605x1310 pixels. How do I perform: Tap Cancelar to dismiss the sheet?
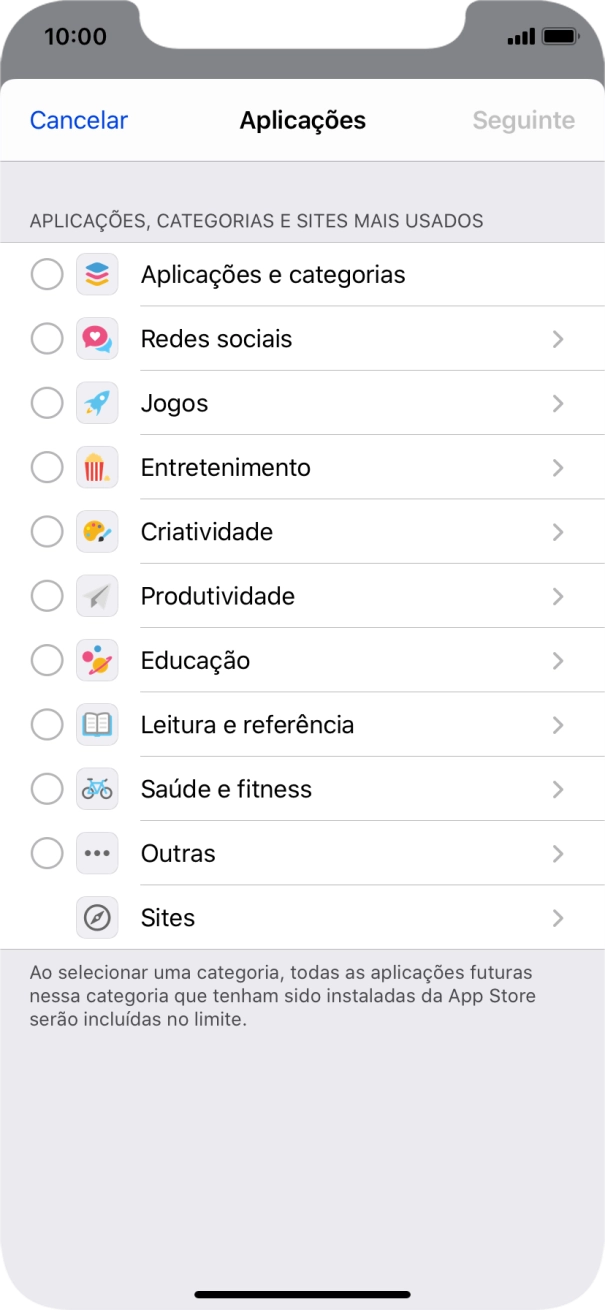[x=79, y=121]
